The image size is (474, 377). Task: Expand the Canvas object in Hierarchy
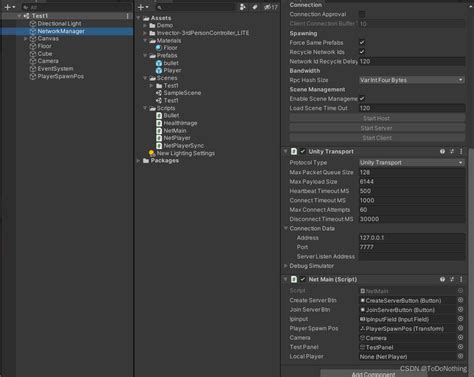point(26,39)
